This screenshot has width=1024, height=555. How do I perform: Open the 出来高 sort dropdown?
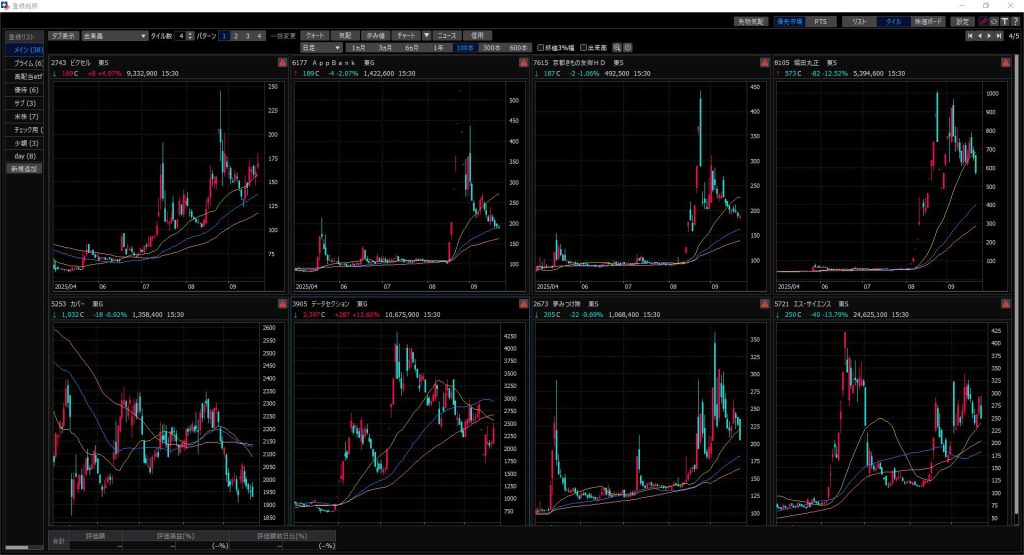click(114, 35)
